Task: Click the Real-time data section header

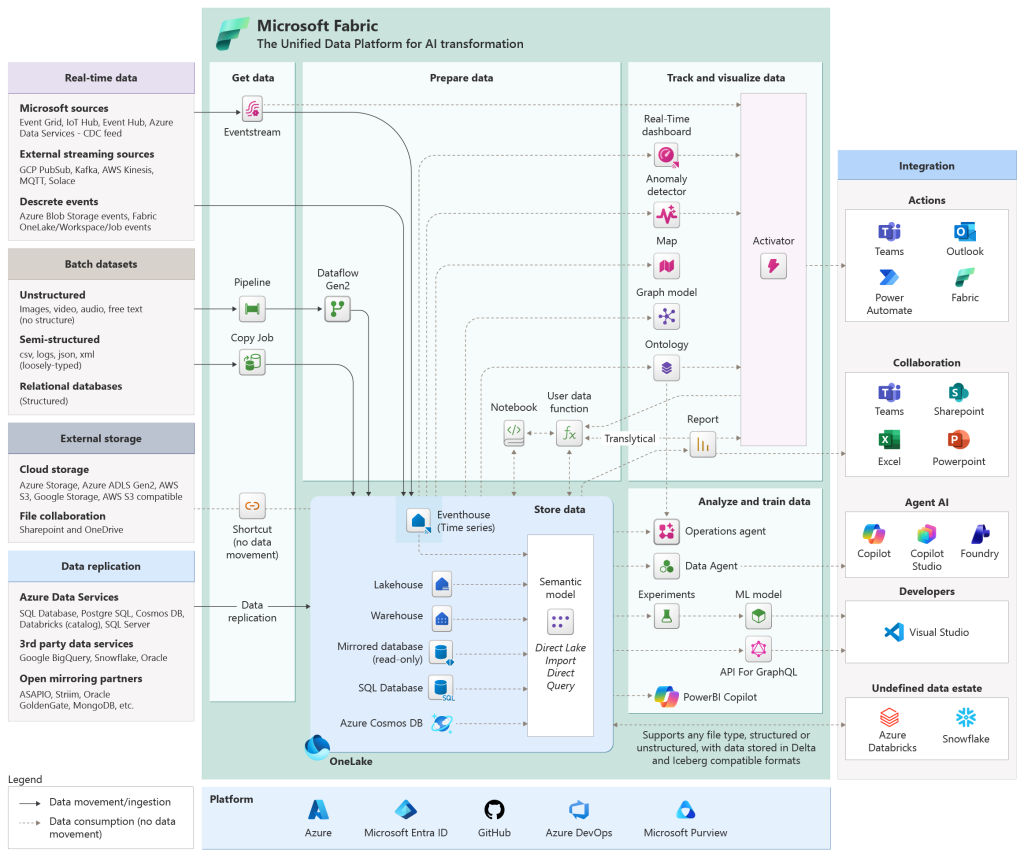Action: pyautogui.click(x=100, y=78)
